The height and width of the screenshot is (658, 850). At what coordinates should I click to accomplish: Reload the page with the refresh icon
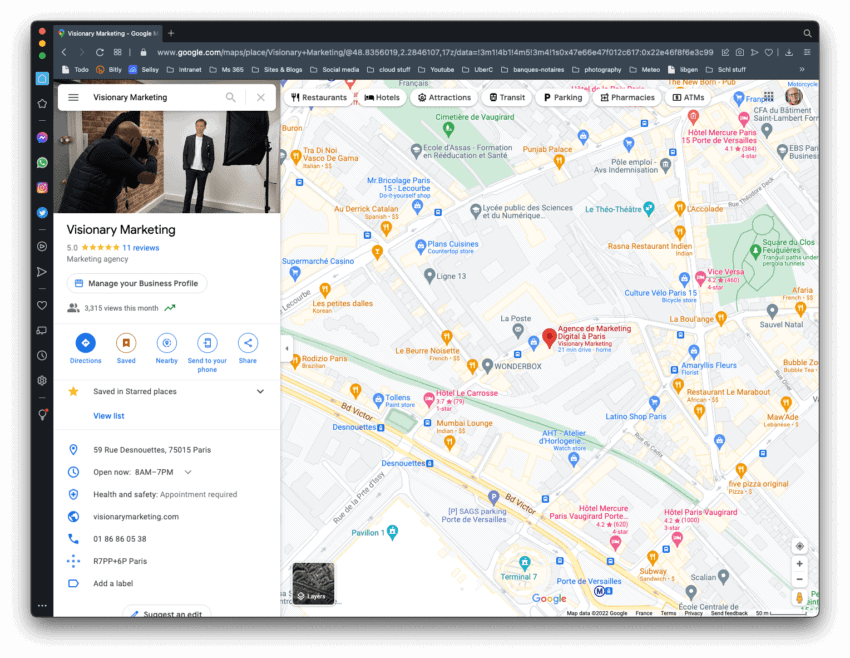tap(100, 53)
